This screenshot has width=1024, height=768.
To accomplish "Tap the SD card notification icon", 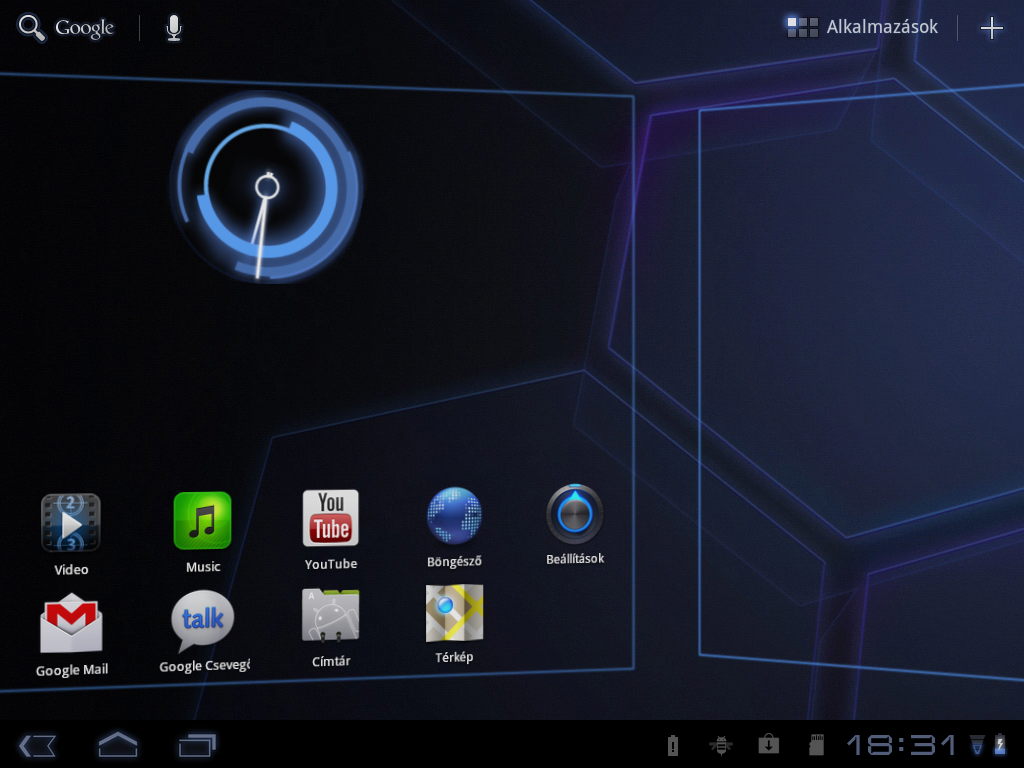I will (x=816, y=744).
